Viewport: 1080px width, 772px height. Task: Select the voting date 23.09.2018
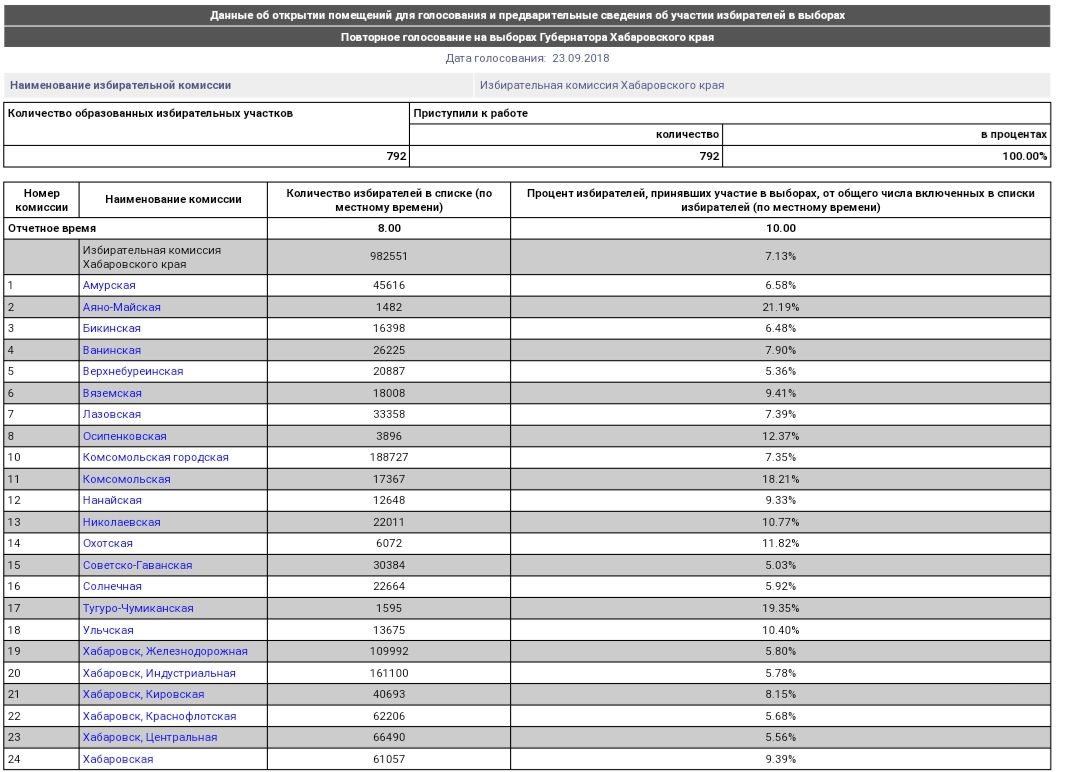[x=581, y=59]
